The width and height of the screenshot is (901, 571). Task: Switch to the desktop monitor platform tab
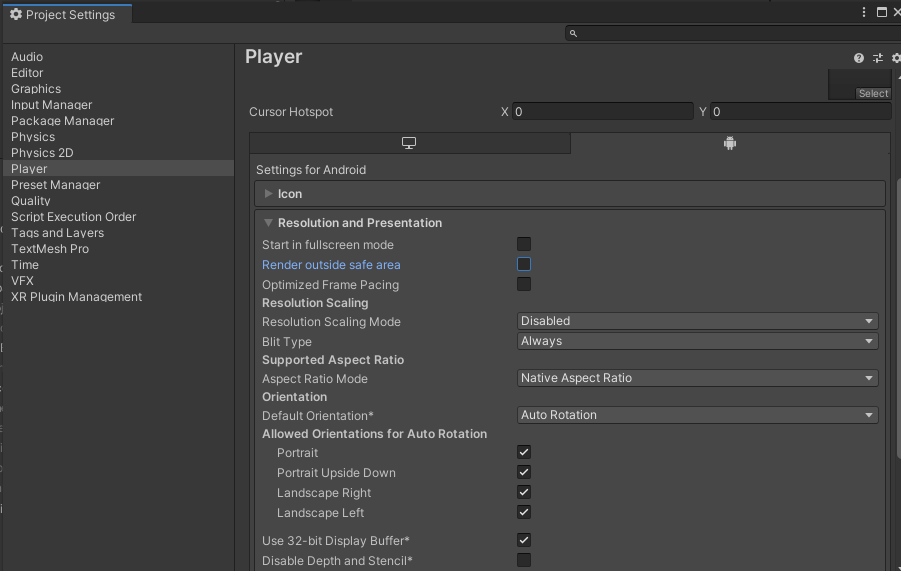(x=409, y=143)
